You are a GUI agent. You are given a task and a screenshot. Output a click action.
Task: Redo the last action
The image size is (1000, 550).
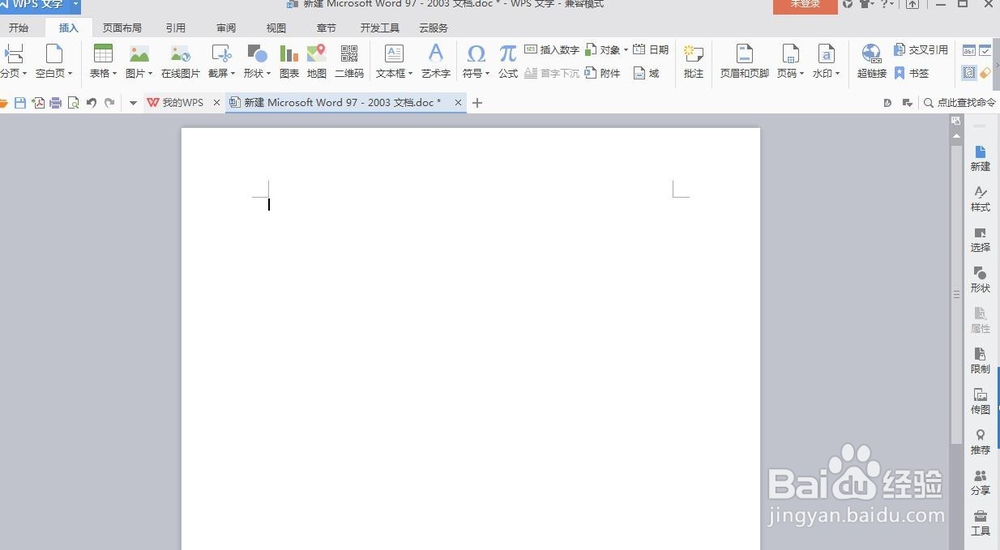[110, 103]
